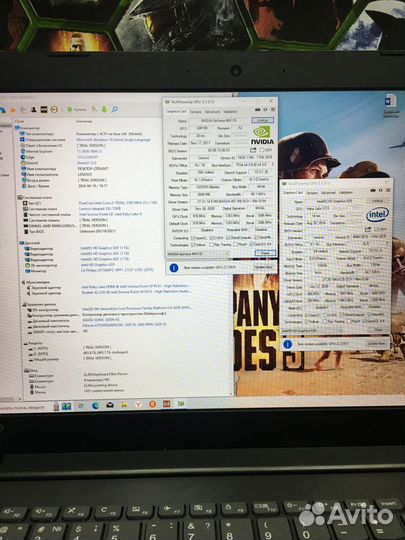Click the Close button in NVIDIA GPU-Z
This screenshot has height=540, width=405.
(265, 253)
